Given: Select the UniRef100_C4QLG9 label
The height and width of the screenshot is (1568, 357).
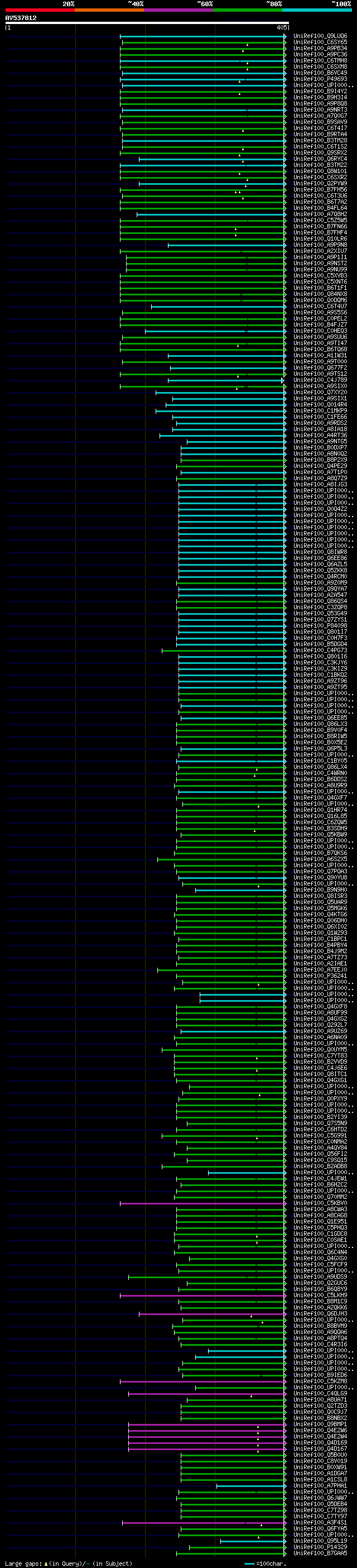Looking at the screenshot, I should 321,1393.
